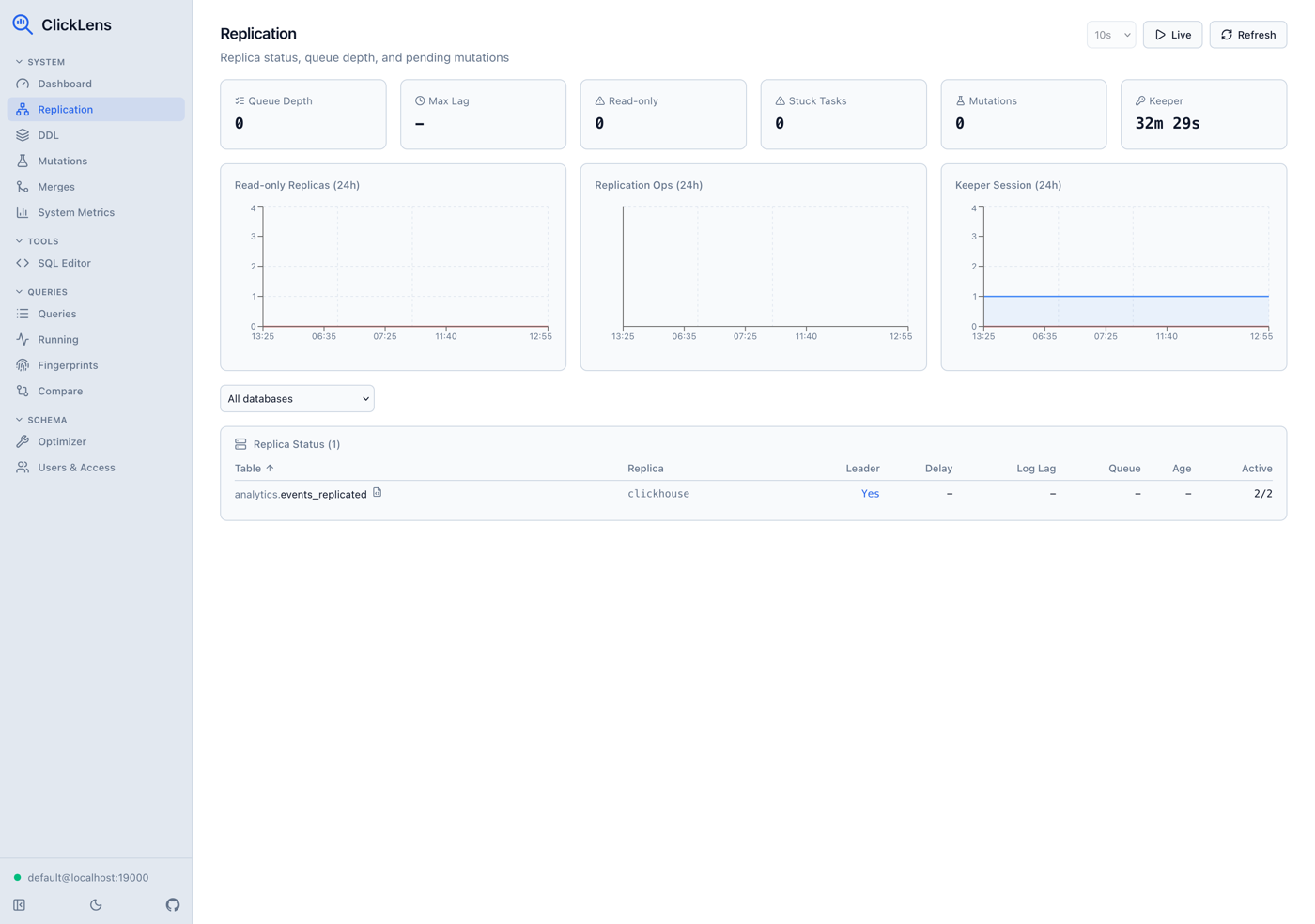This screenshot has height=924, width=1315.
Task: Sort by the Queue column header
Action: coord(1124,468)
